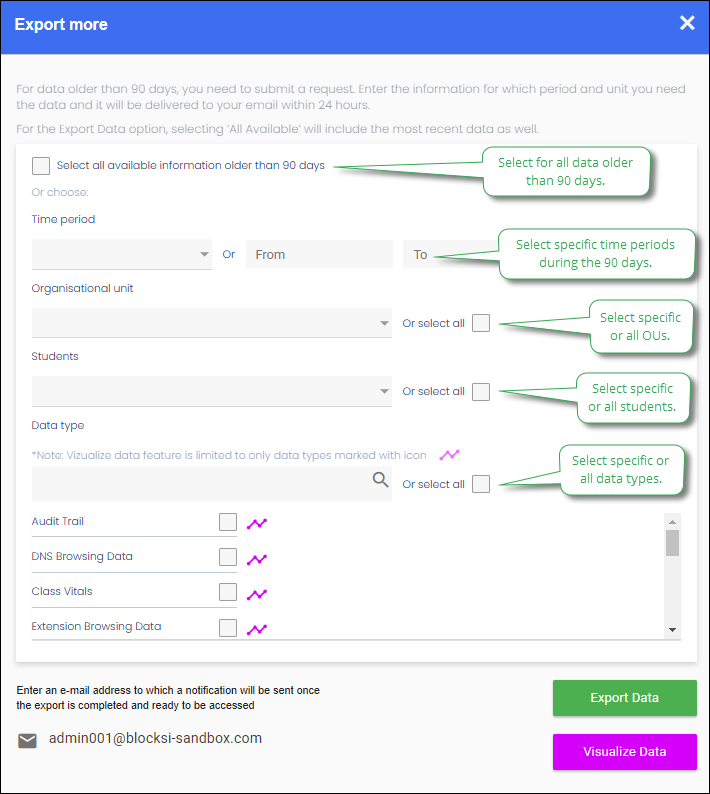Tick the Students 'Or select all' checkbox
710x794 pixels.
click(x=481, y=391)
